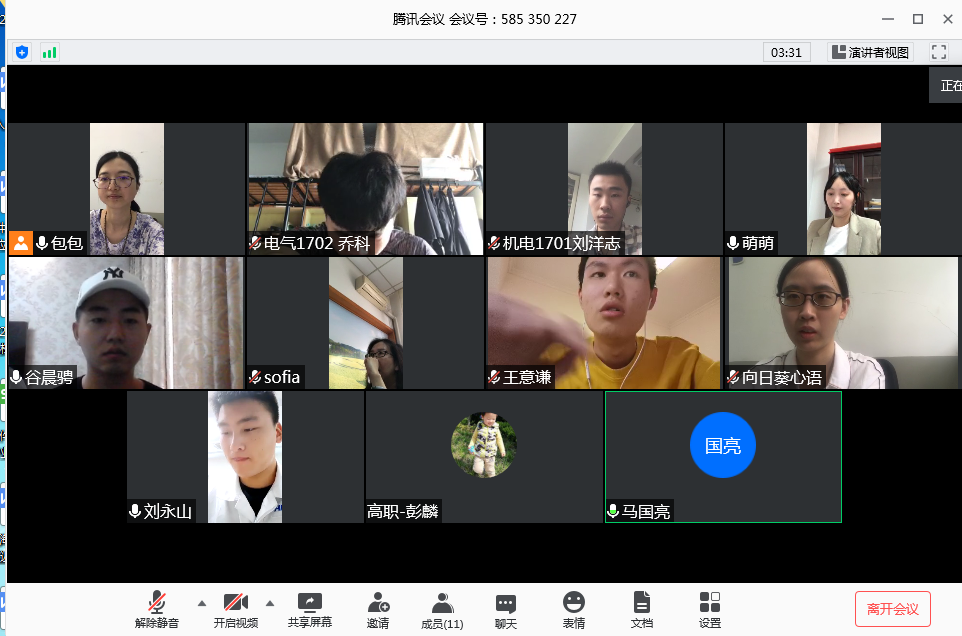Select the 萌萌 participant video tile

pos(843,189)
